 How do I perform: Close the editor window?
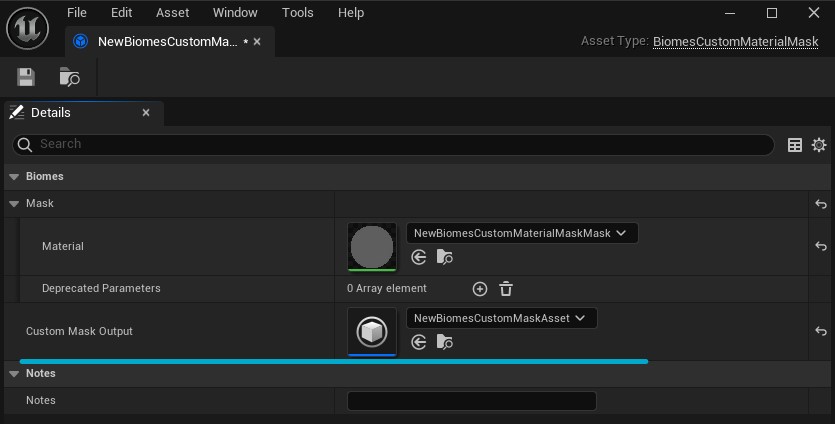[814, 13]
